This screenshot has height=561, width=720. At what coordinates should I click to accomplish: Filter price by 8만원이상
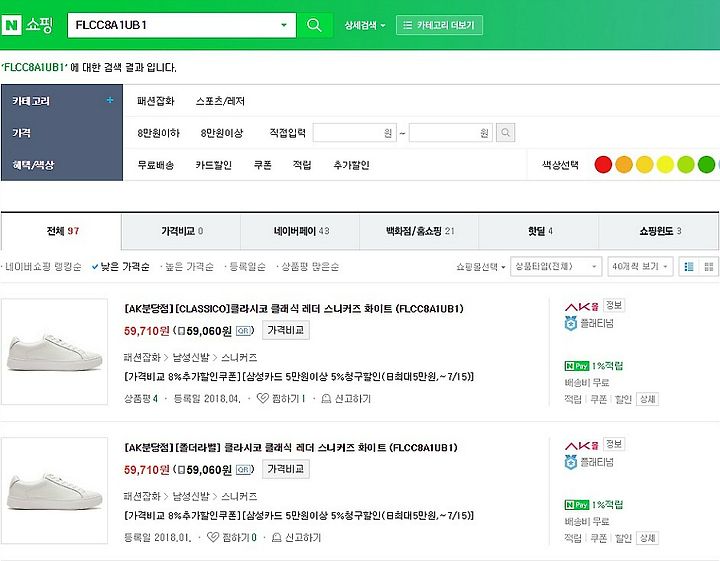point(222,133)
